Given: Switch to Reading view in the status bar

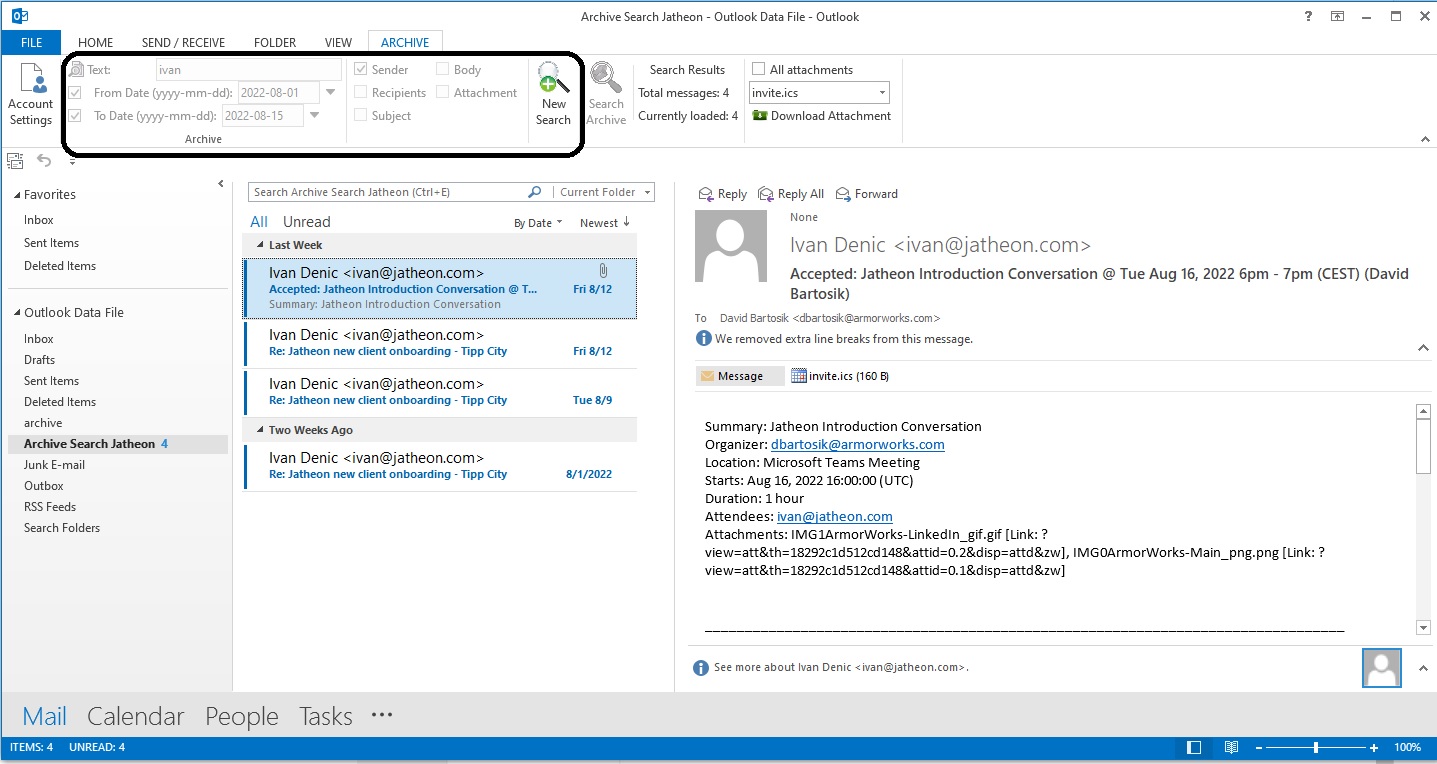Looking at the screenshot, I should tap(1231, 748).
